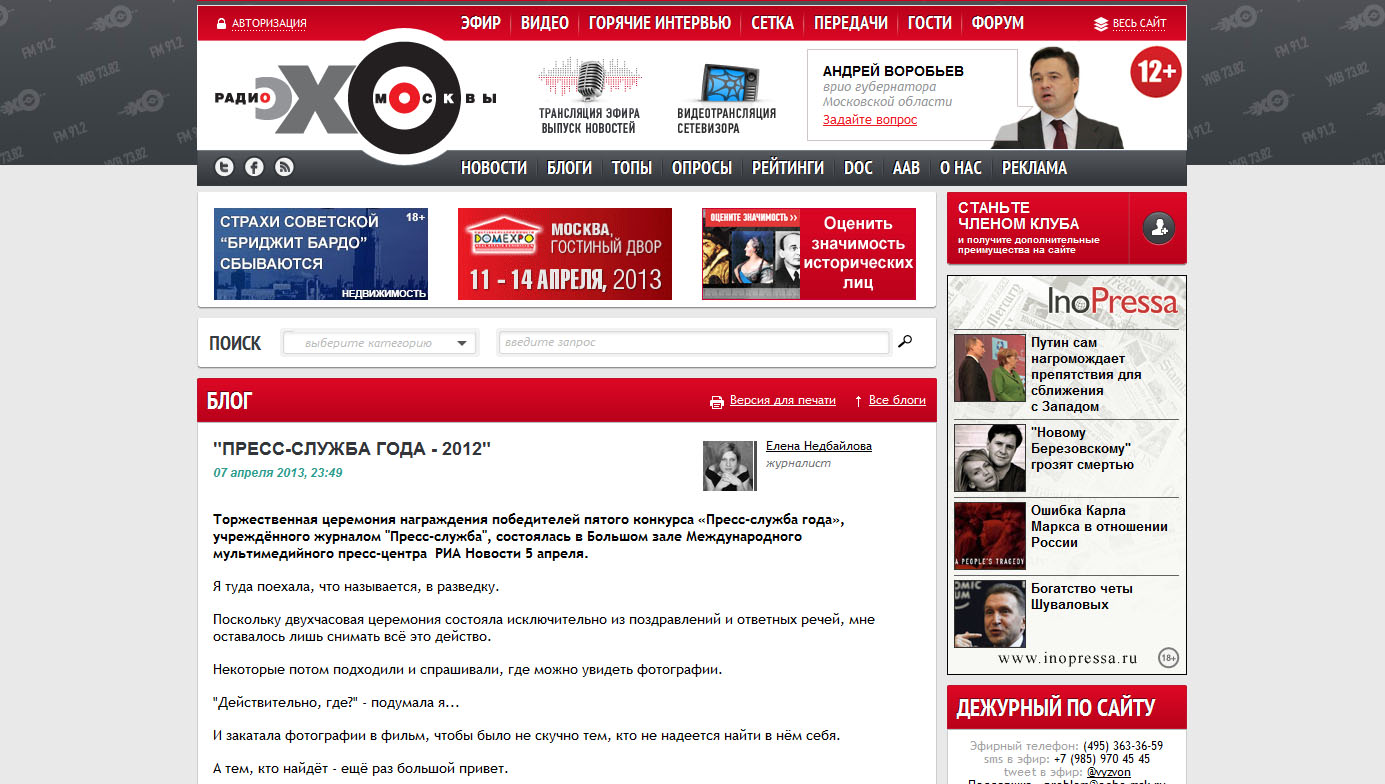Image resolution: width=1385 pixels, height=784 pixels.
Task: Click the Facebook social icon
Action: click(x=254, y=167)
